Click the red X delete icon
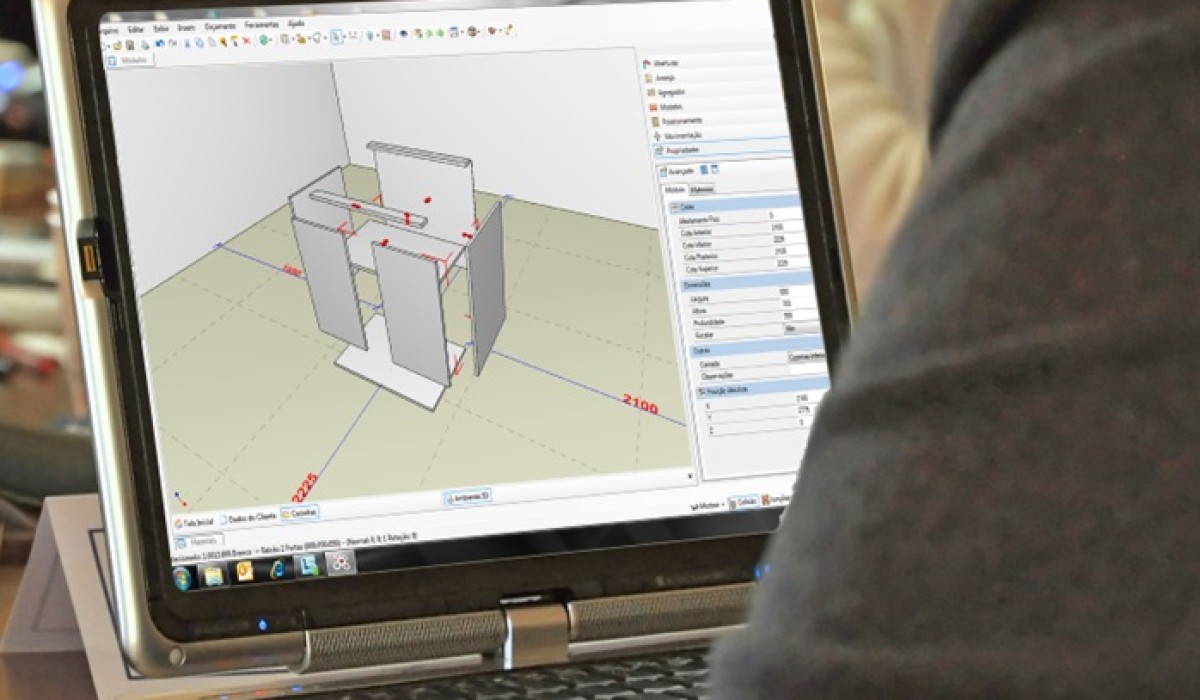Screen dimensions: 1200x700 tap(246, 41)
